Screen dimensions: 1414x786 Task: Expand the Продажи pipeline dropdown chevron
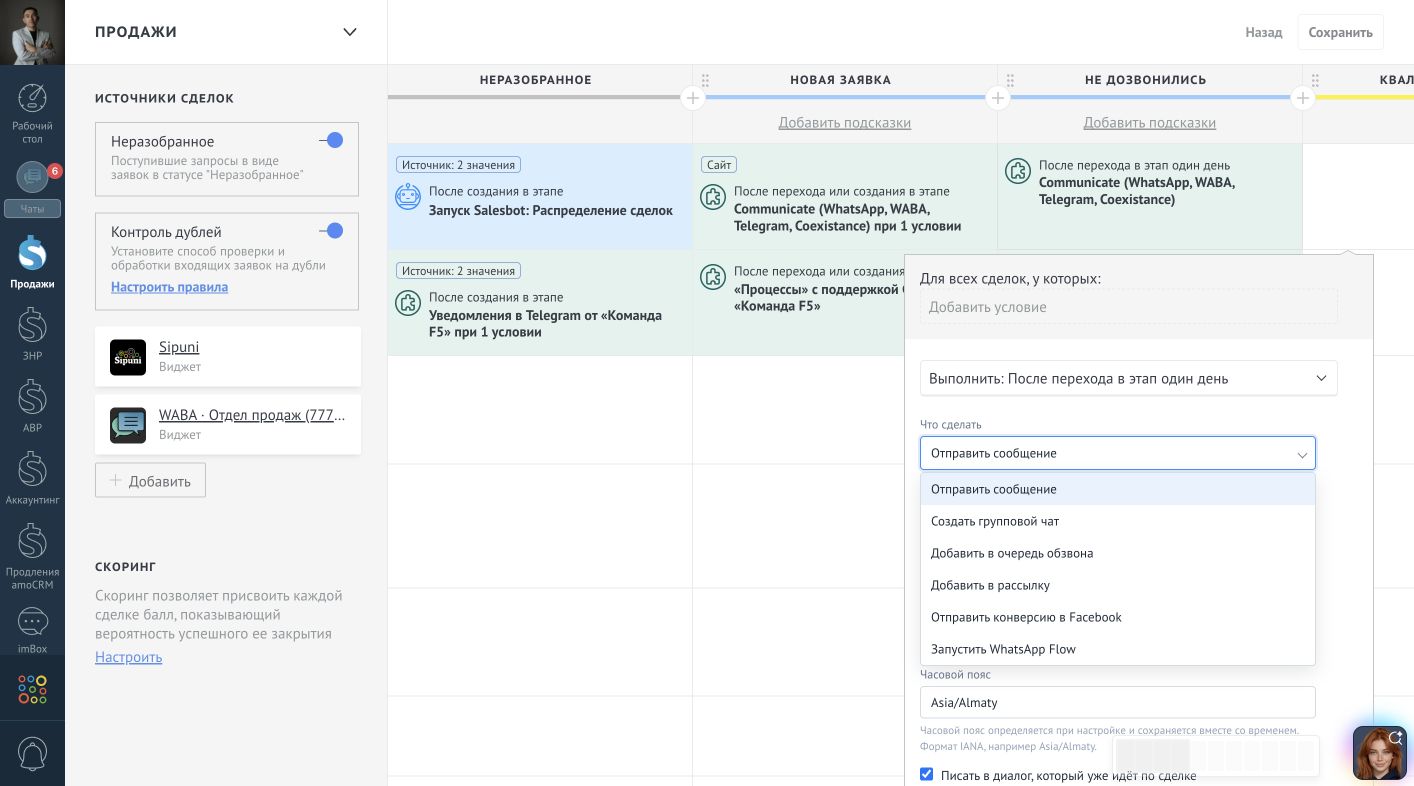tap(350, 32)
